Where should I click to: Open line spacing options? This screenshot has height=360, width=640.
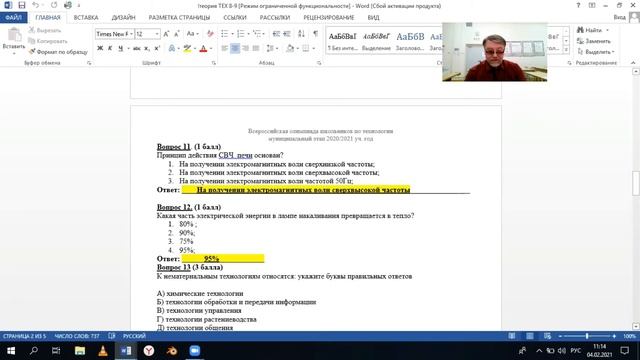(271, 48)
